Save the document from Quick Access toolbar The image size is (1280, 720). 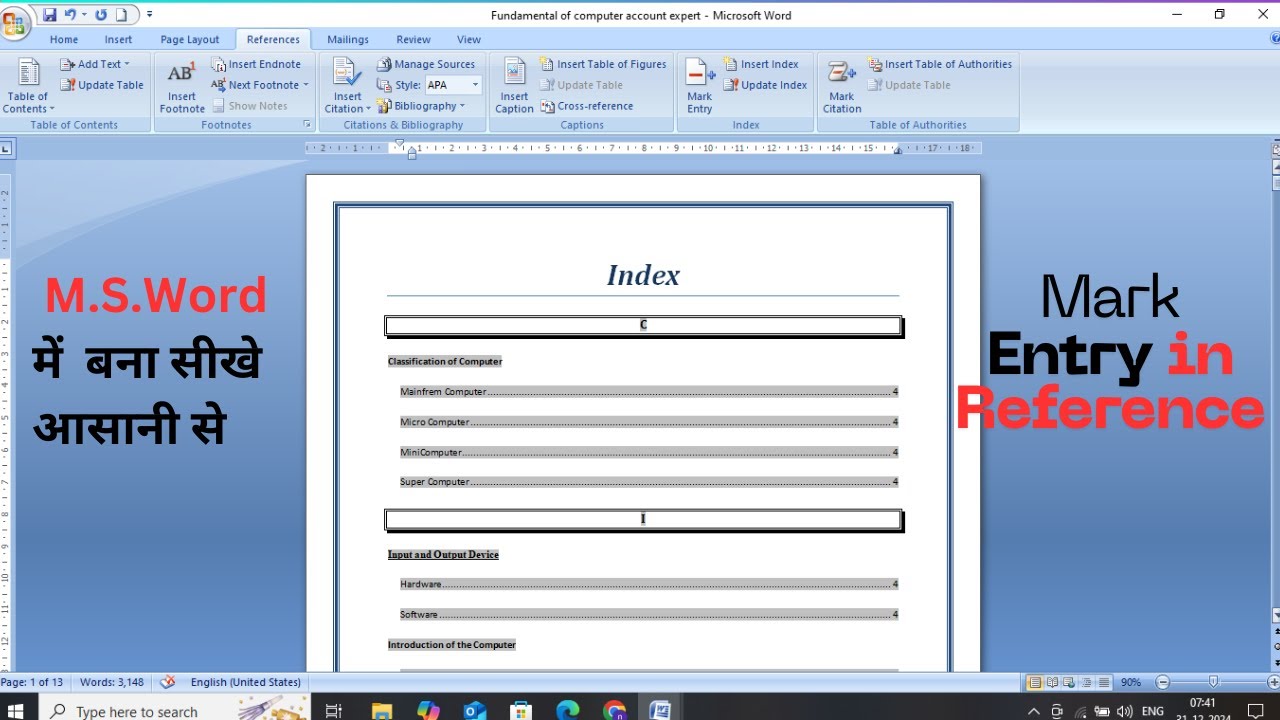49,15
